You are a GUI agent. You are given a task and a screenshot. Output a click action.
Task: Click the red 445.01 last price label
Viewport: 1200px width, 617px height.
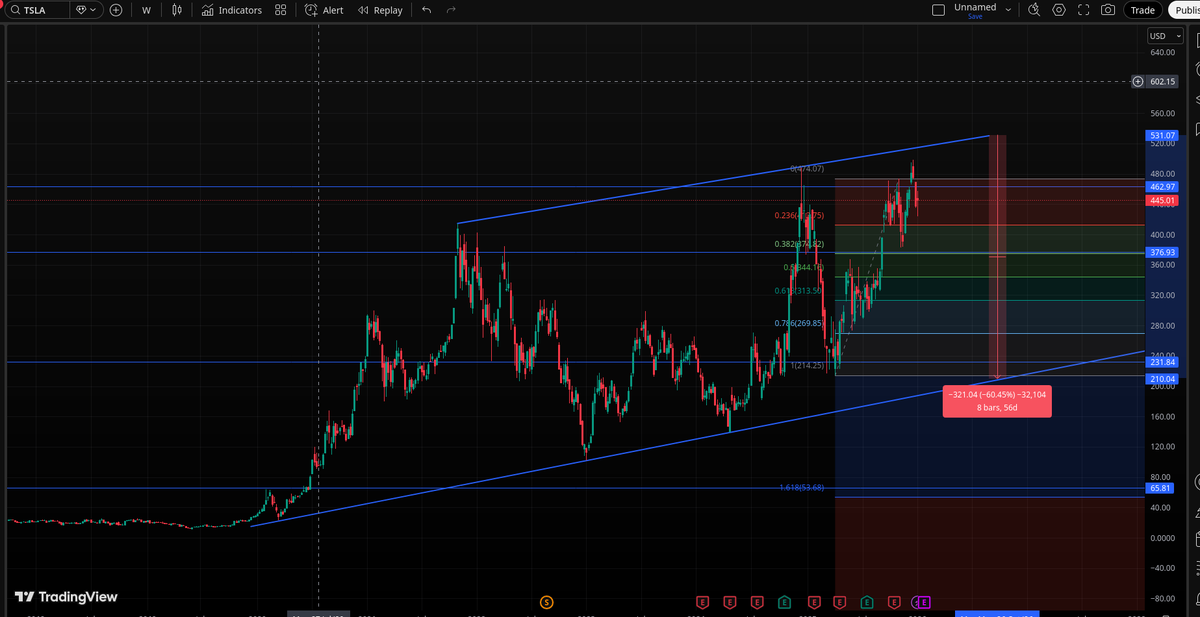point(1163,201)
